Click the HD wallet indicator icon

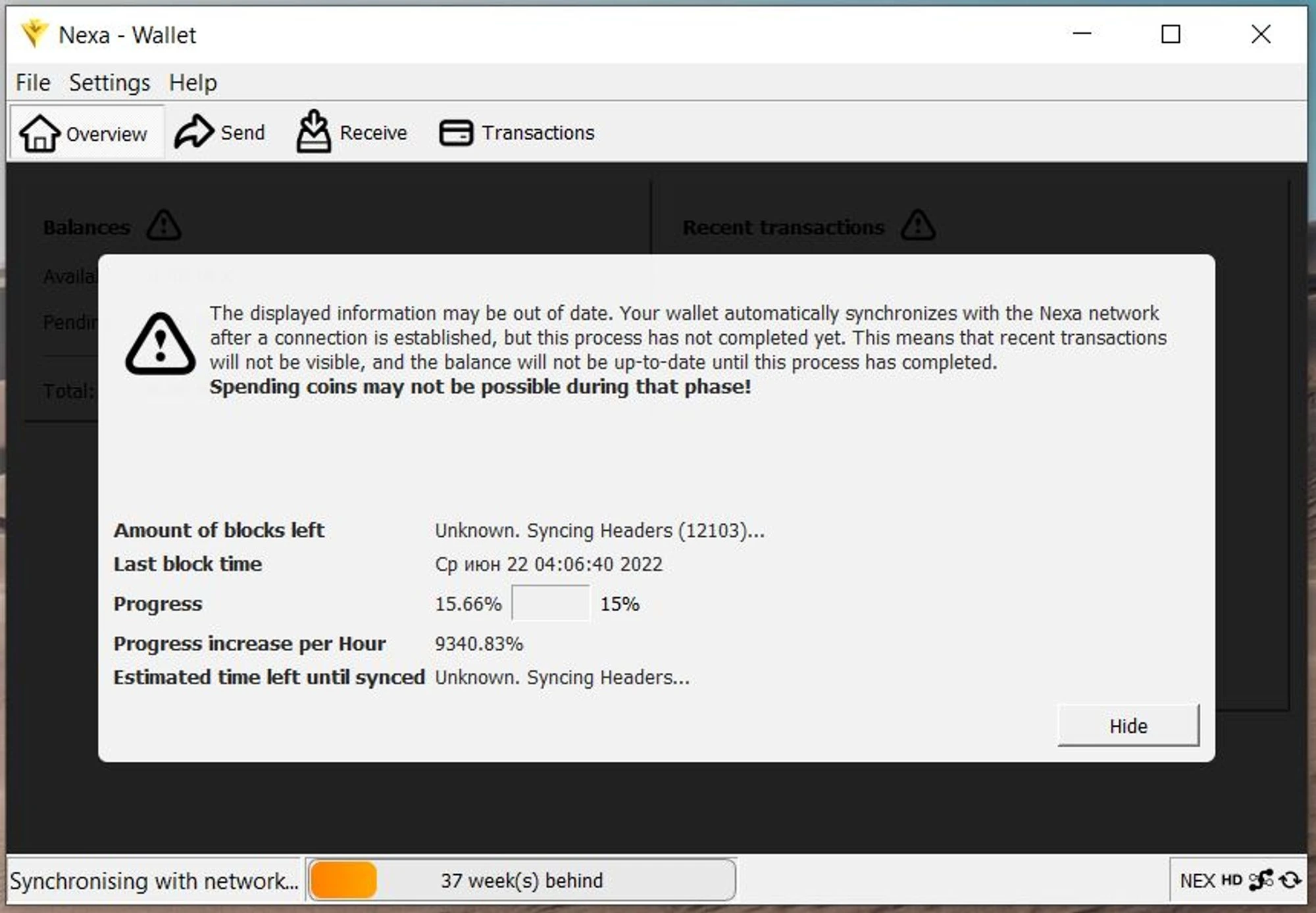tap(1231, 880)
